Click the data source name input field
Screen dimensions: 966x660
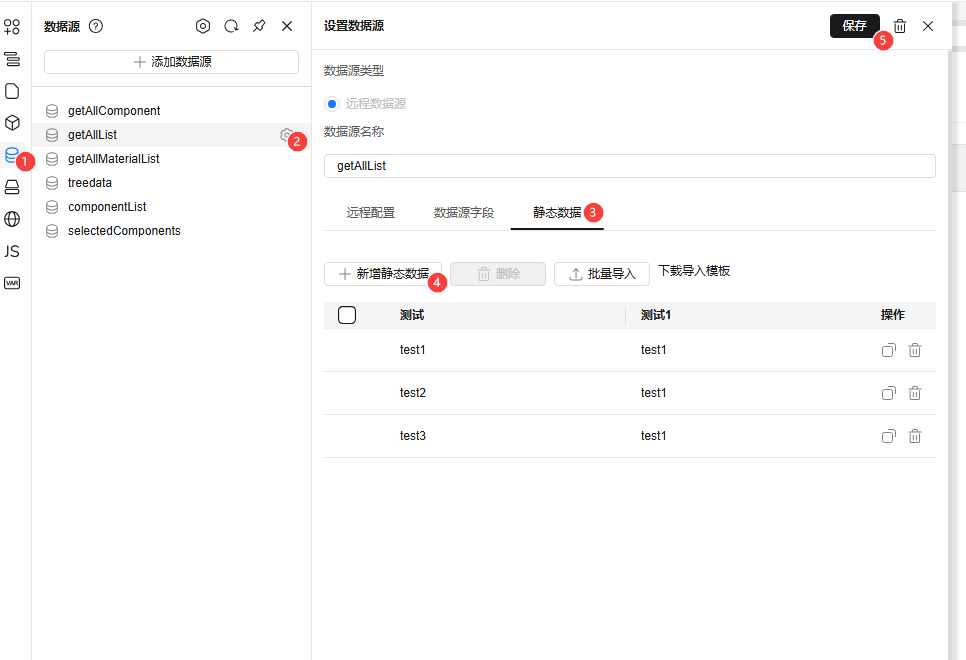pos(630,166)
